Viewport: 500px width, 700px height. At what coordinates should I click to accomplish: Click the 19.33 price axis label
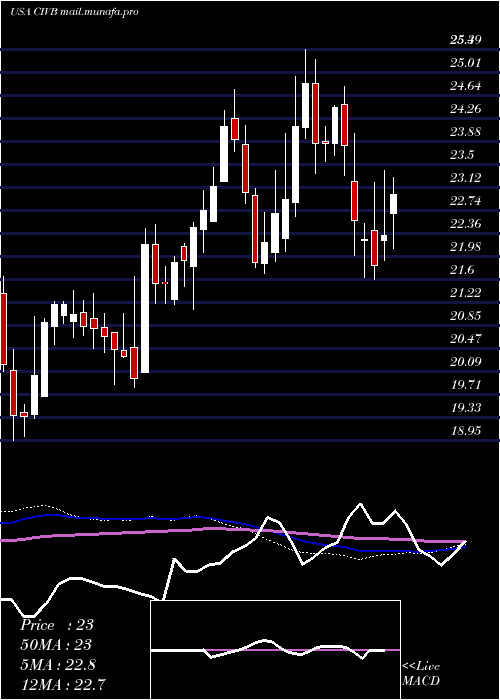pyautogui.click(x=465, y=408)
